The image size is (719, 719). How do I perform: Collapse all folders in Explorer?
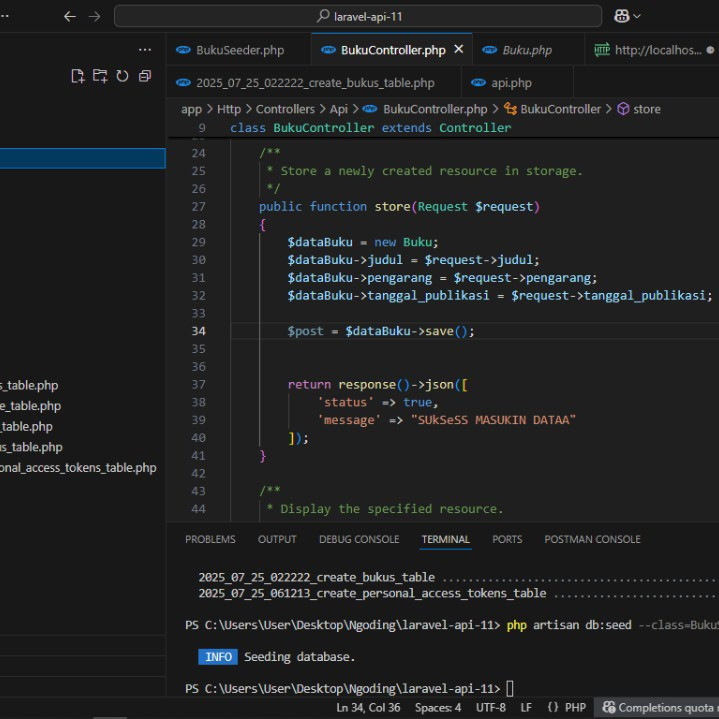[x=144, y=76]
